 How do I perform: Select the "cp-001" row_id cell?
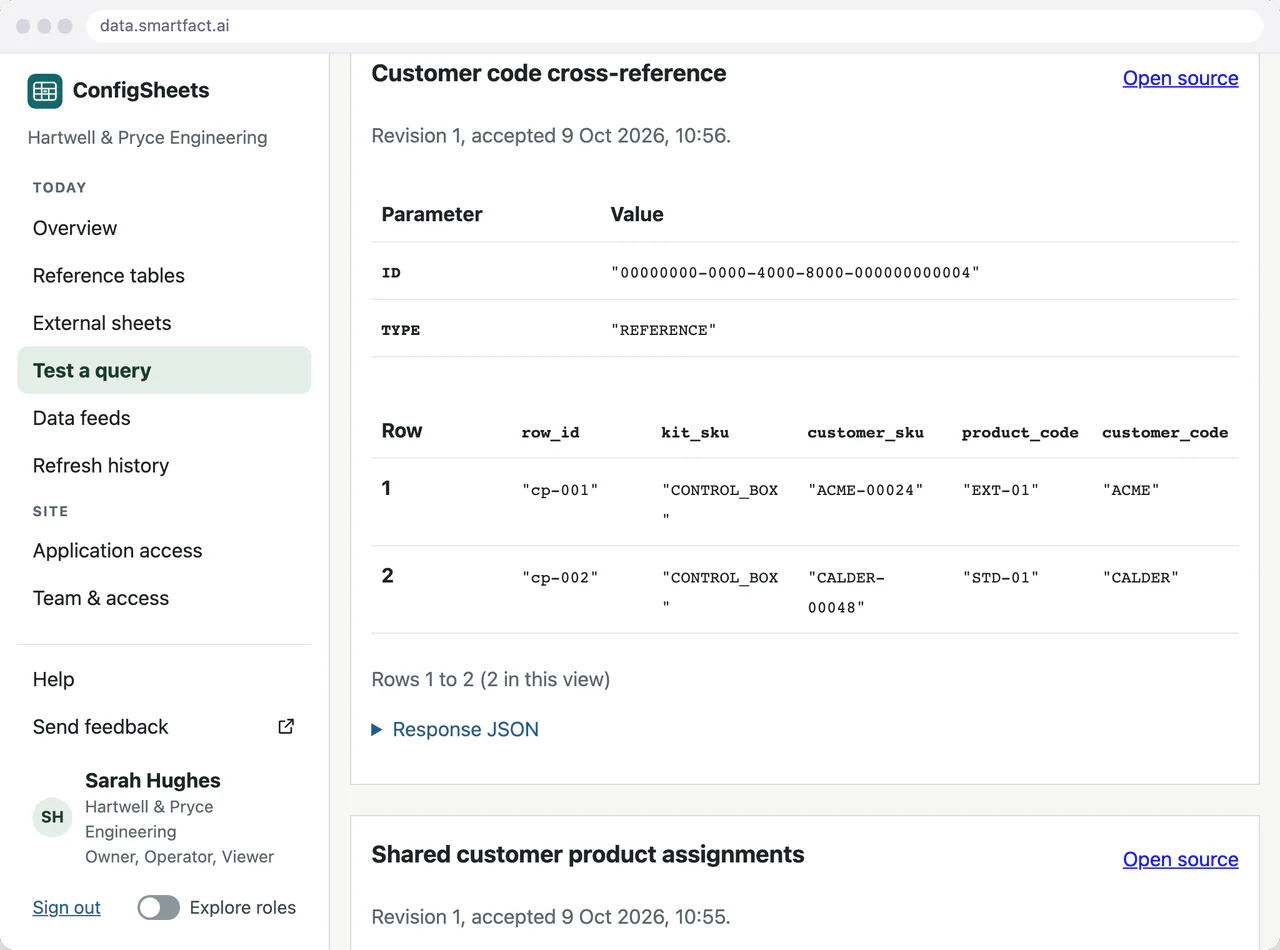tap(560, 490)
